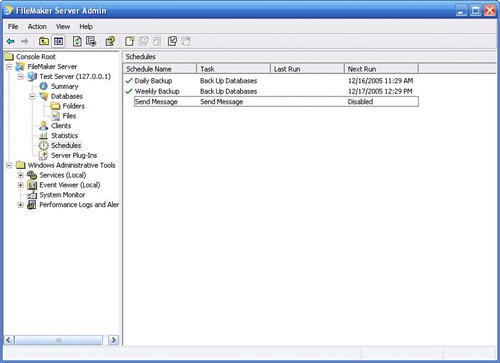The height and width of the screenshot is (363, 500).
Task: Sort by the Last Run column header
Action: [x=307, y=69]
